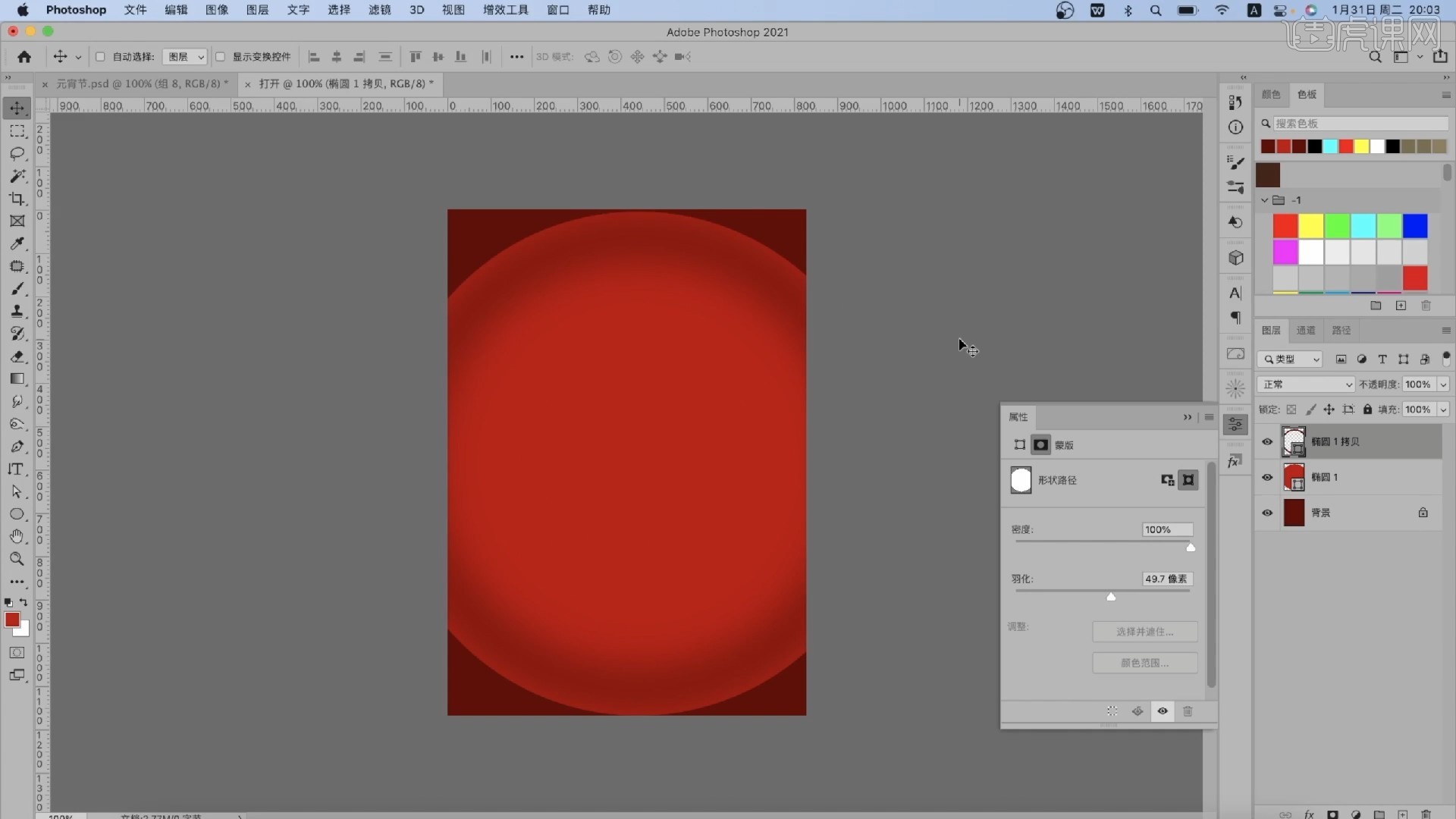Select the Zoom tool
The height and width of the screenshot is (819, 1456).
[x=17, y=559]
